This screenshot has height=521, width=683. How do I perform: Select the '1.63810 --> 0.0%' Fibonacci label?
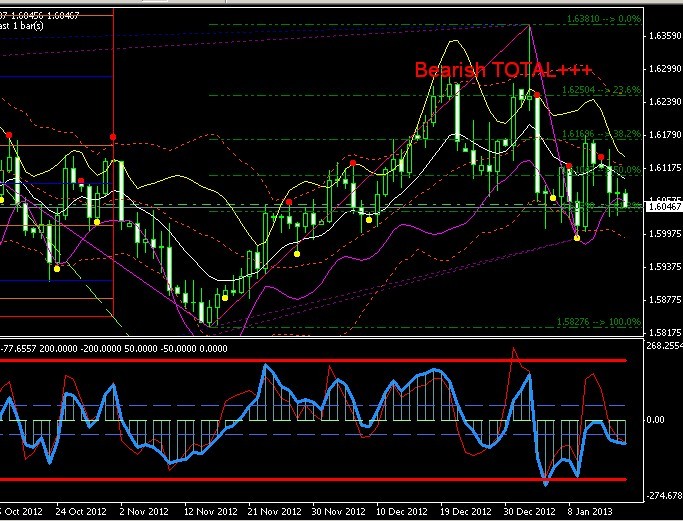pyautogui.click(x=604, y=19)
